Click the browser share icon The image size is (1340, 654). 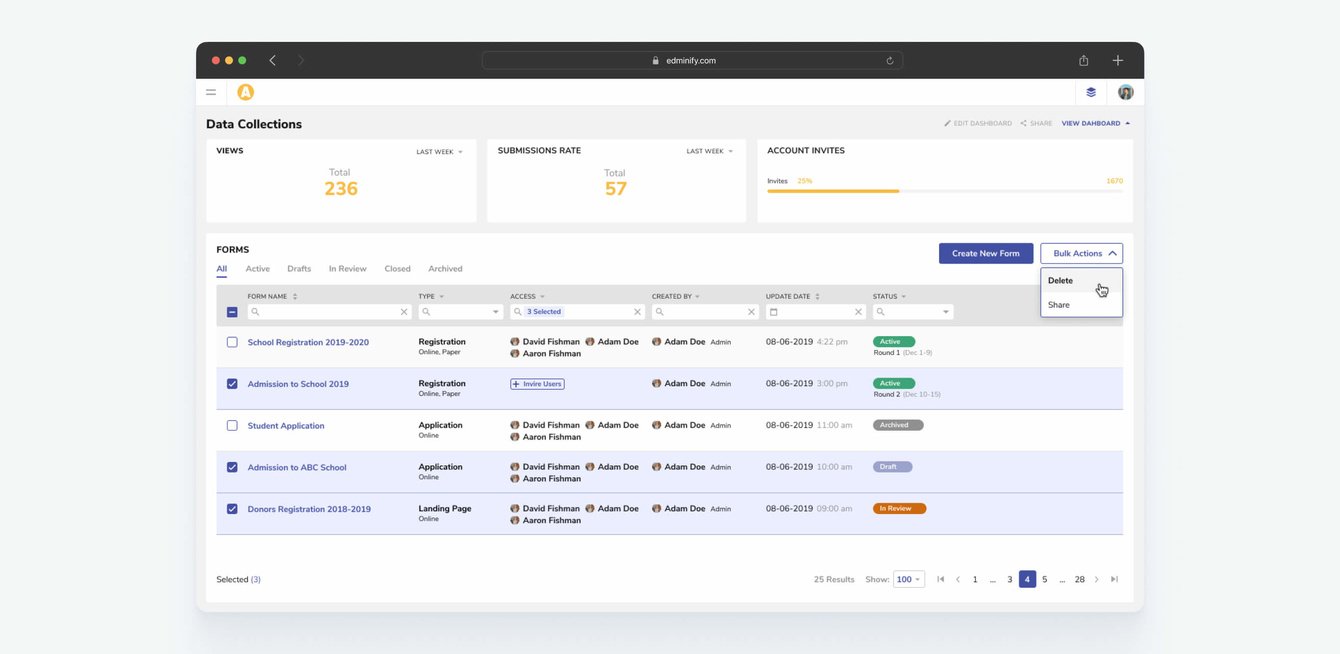click(1083, 60)
